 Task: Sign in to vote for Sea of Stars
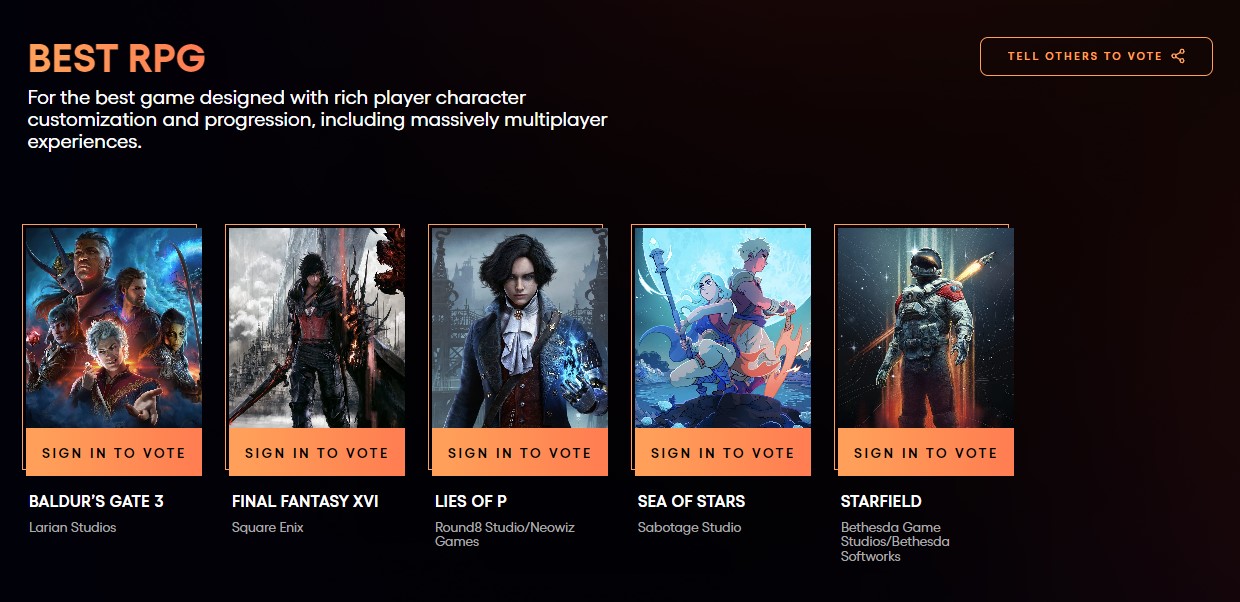[723, 452]
